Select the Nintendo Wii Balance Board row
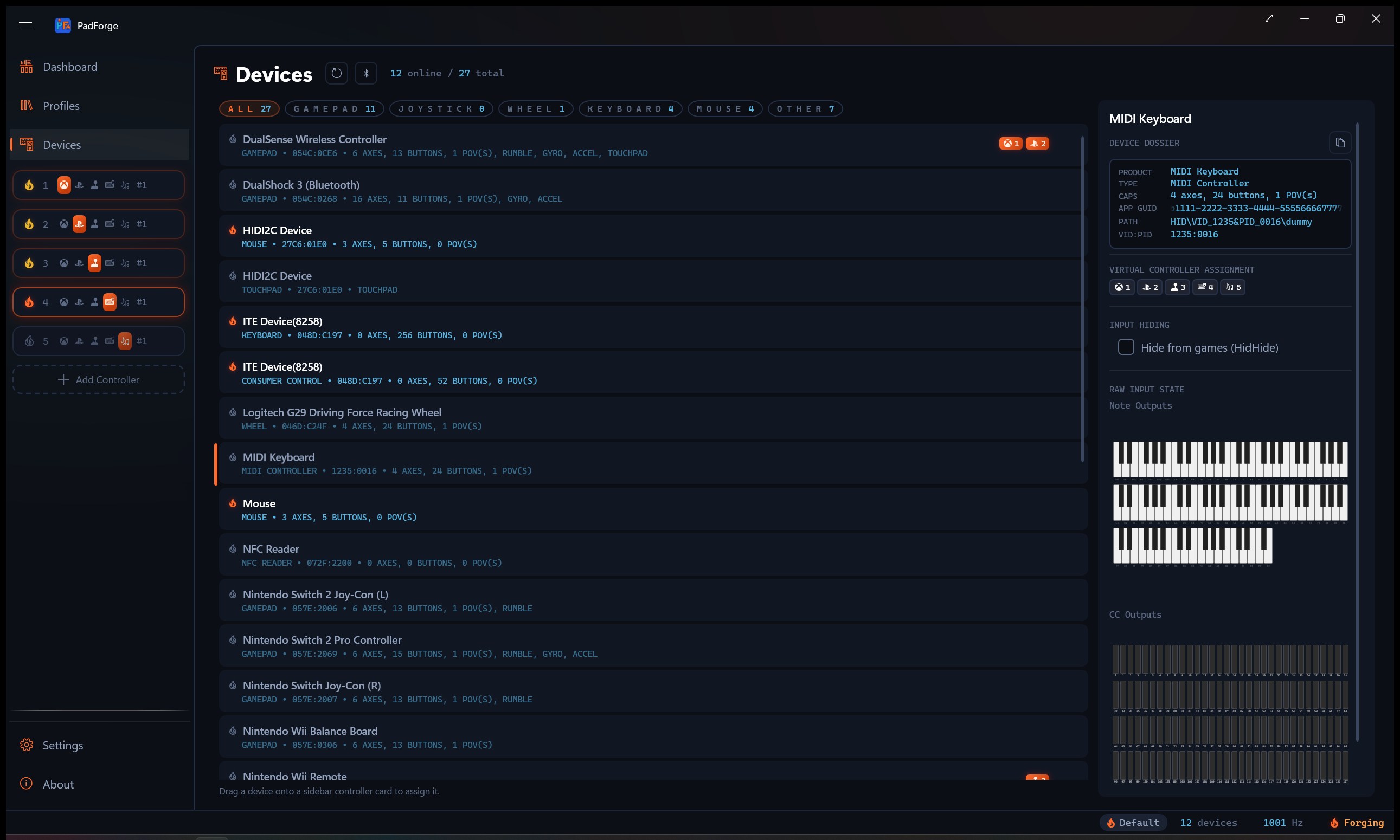The image size is (1400, 840). [653, 737]
